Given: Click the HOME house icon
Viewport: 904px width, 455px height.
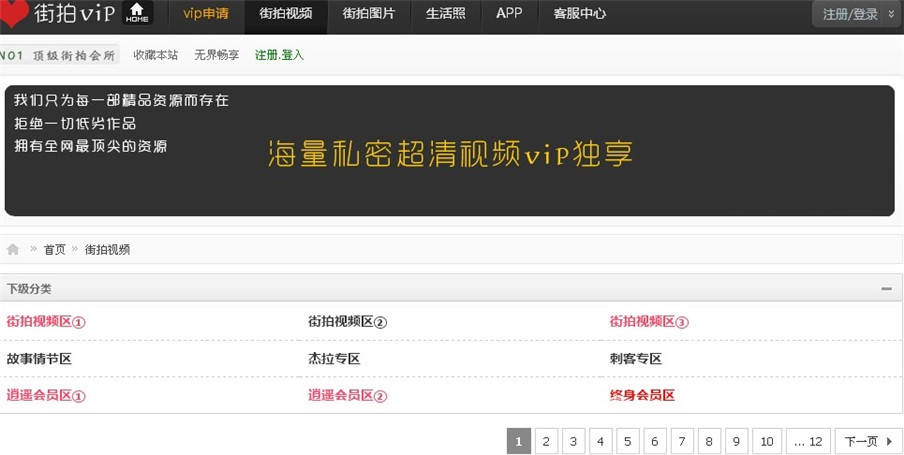Looking at the screenshot, I should pos(137,13).
